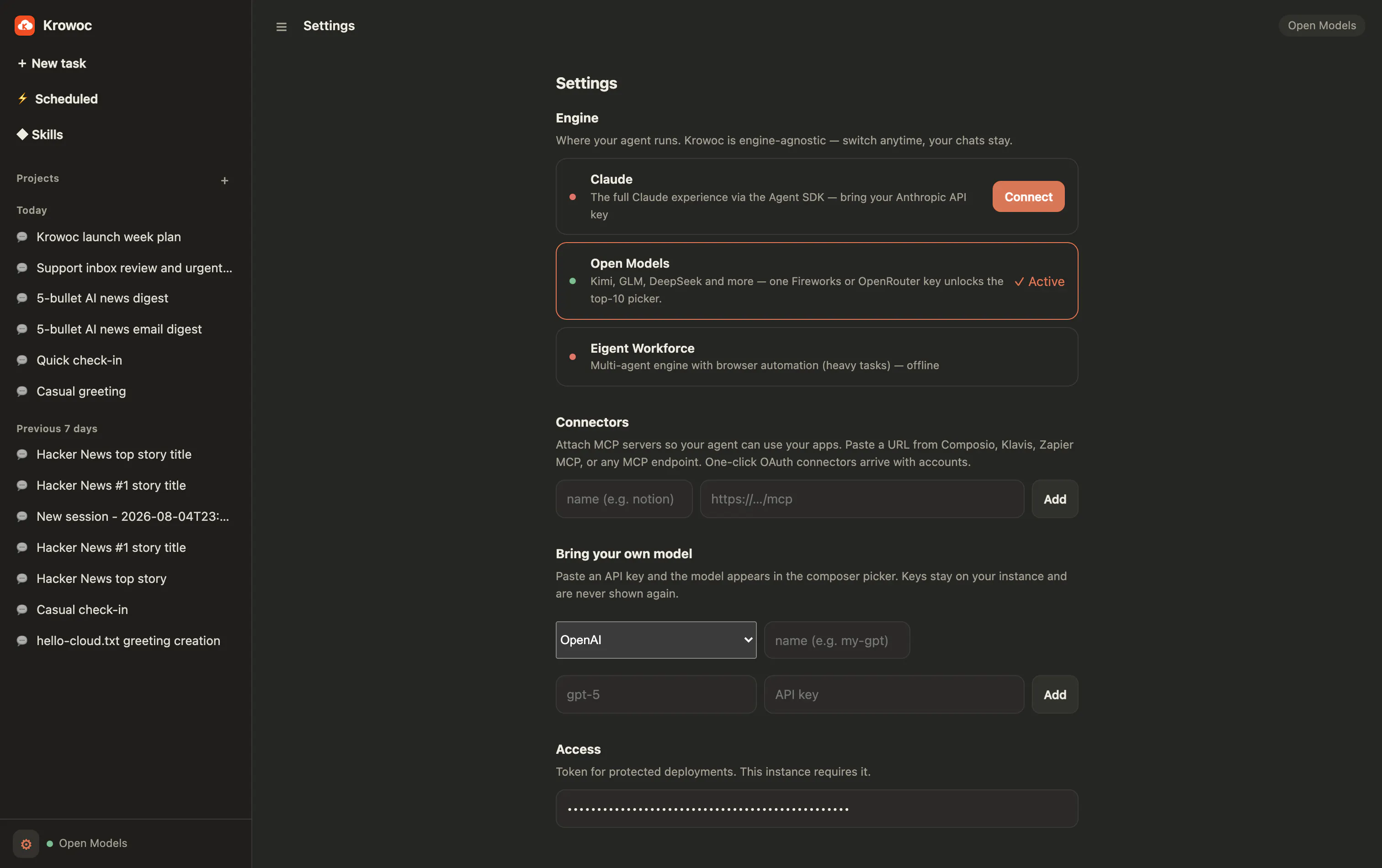Click the Settings page title in header

tap(329, 26)
